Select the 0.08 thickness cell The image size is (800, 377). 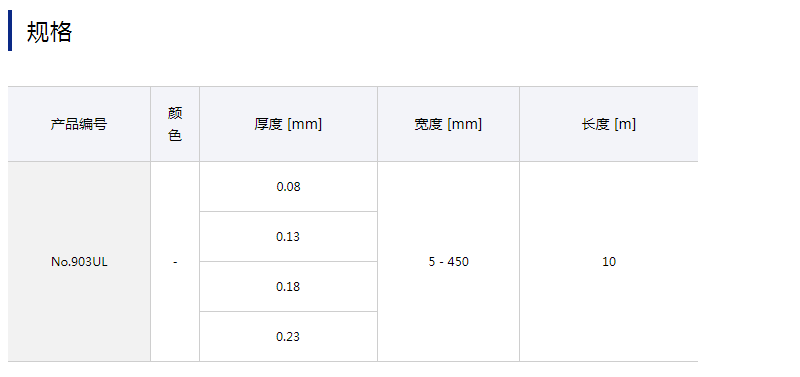[288, 187]
